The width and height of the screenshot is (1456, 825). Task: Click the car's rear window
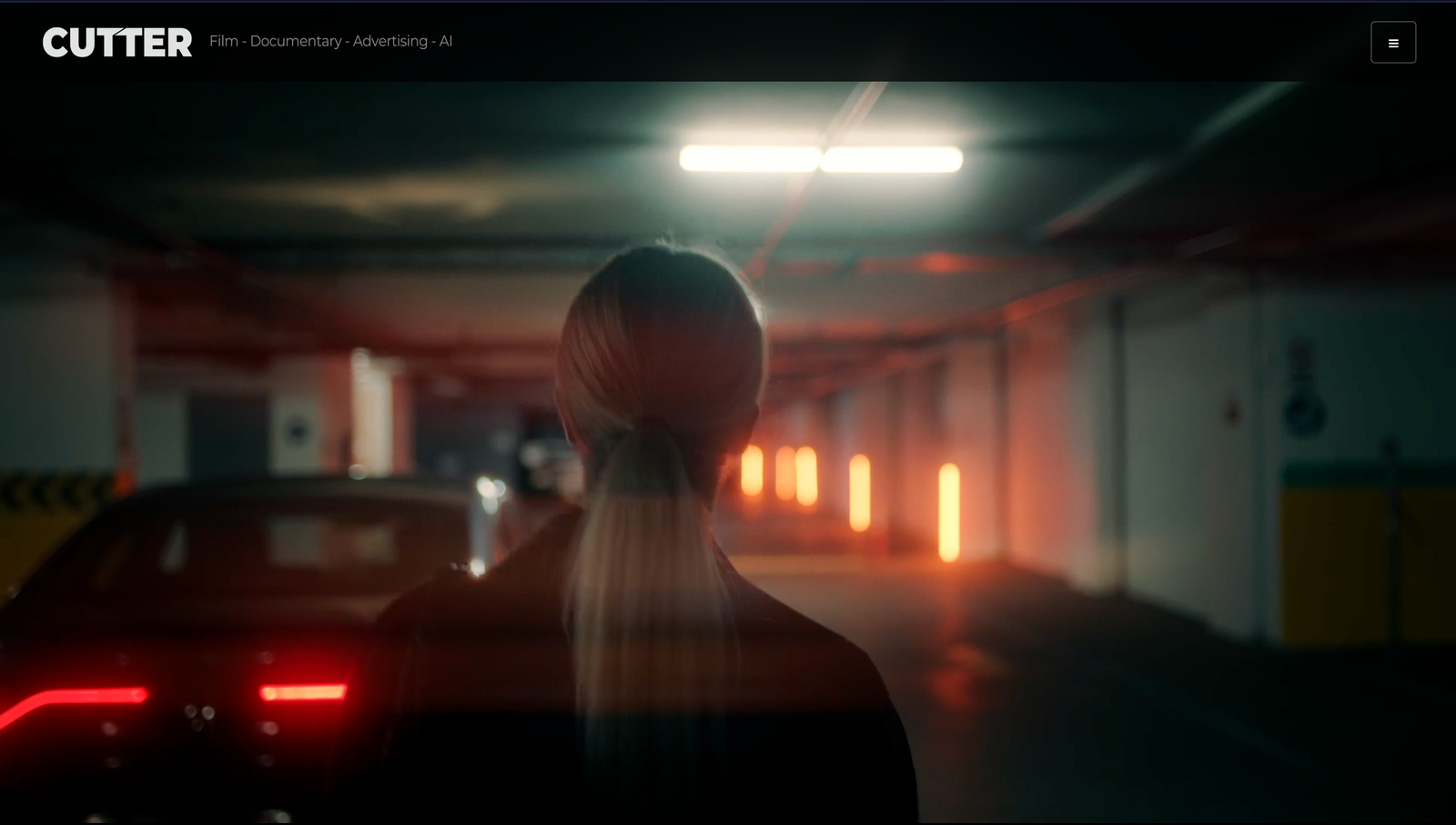pyautogui.click(x=300, y=541)
